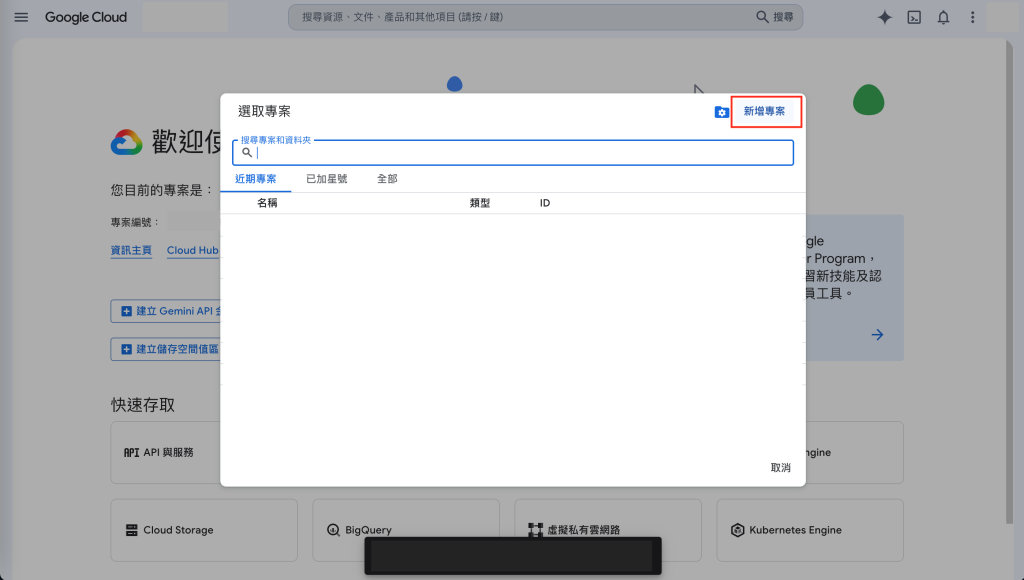
Task: Open the Cloud Hub link
Action: [x=193, y=250]
